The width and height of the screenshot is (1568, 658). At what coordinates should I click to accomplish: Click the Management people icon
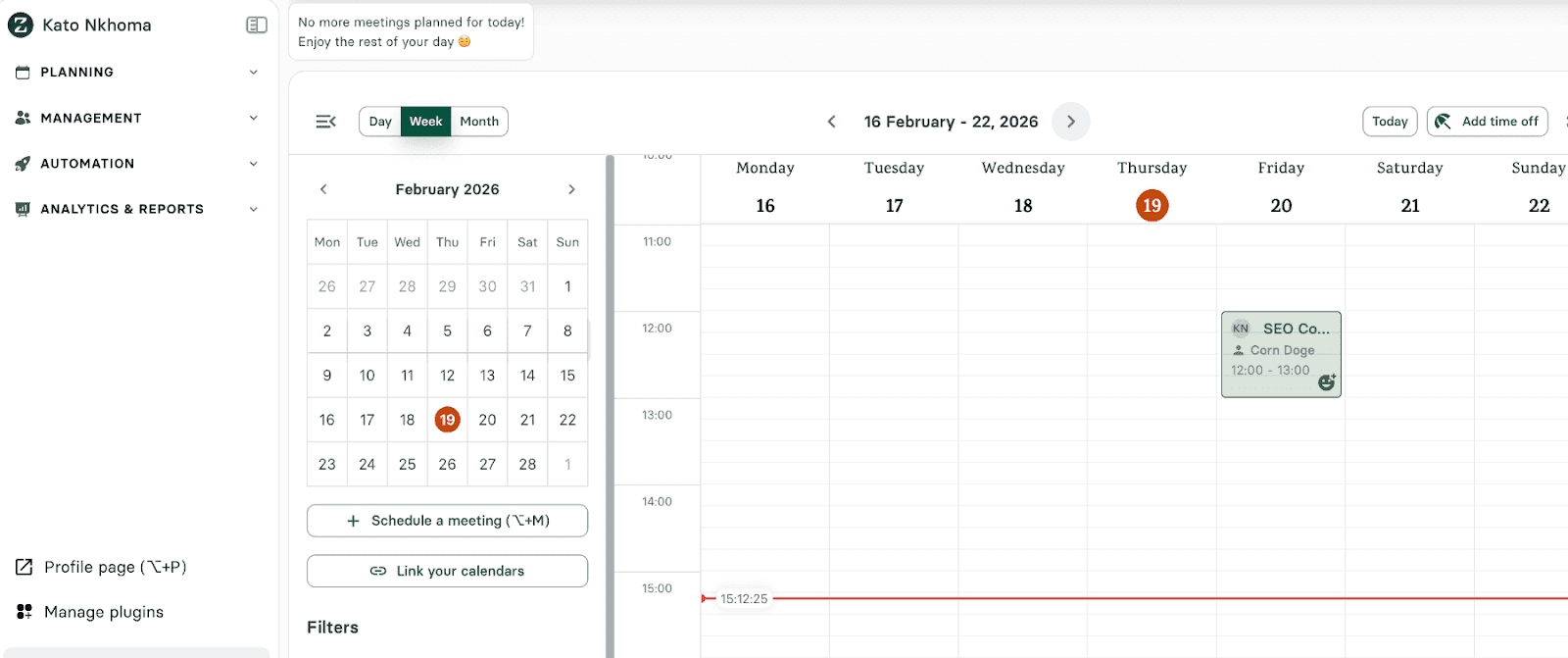tap(23, 118)
